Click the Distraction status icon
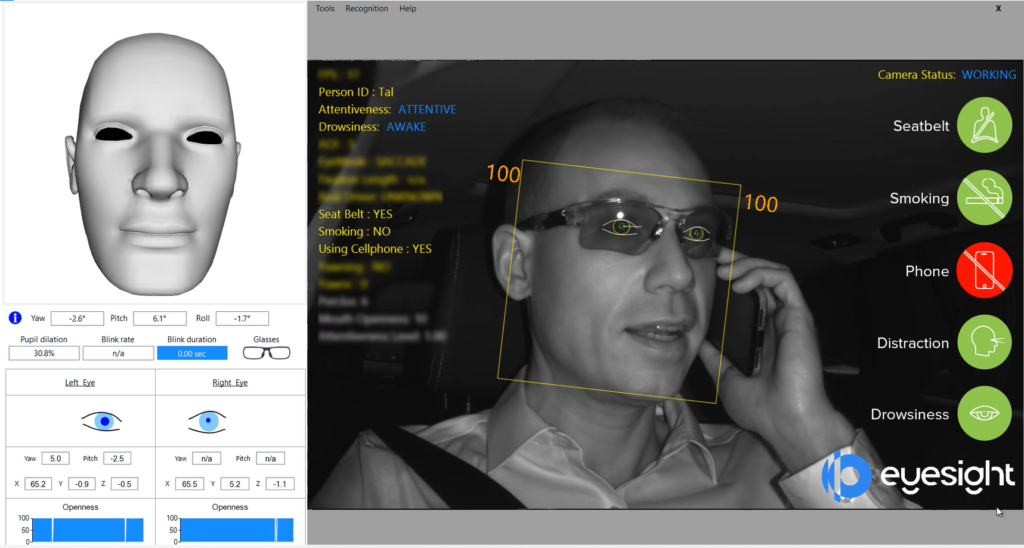Viewport: 1024px width, 548px height. coord(986,343)
